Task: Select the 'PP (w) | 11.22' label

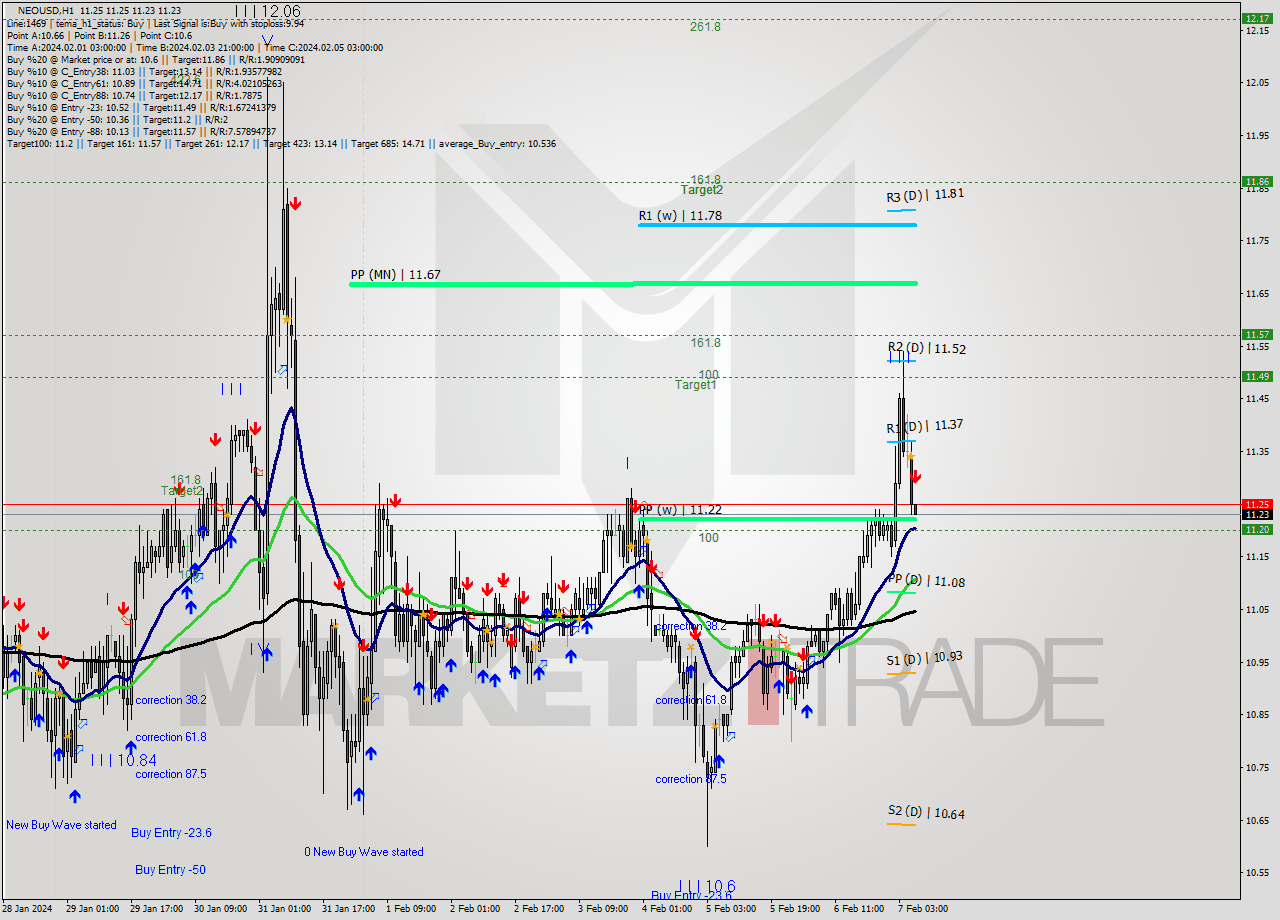Action: pos(681,510)
